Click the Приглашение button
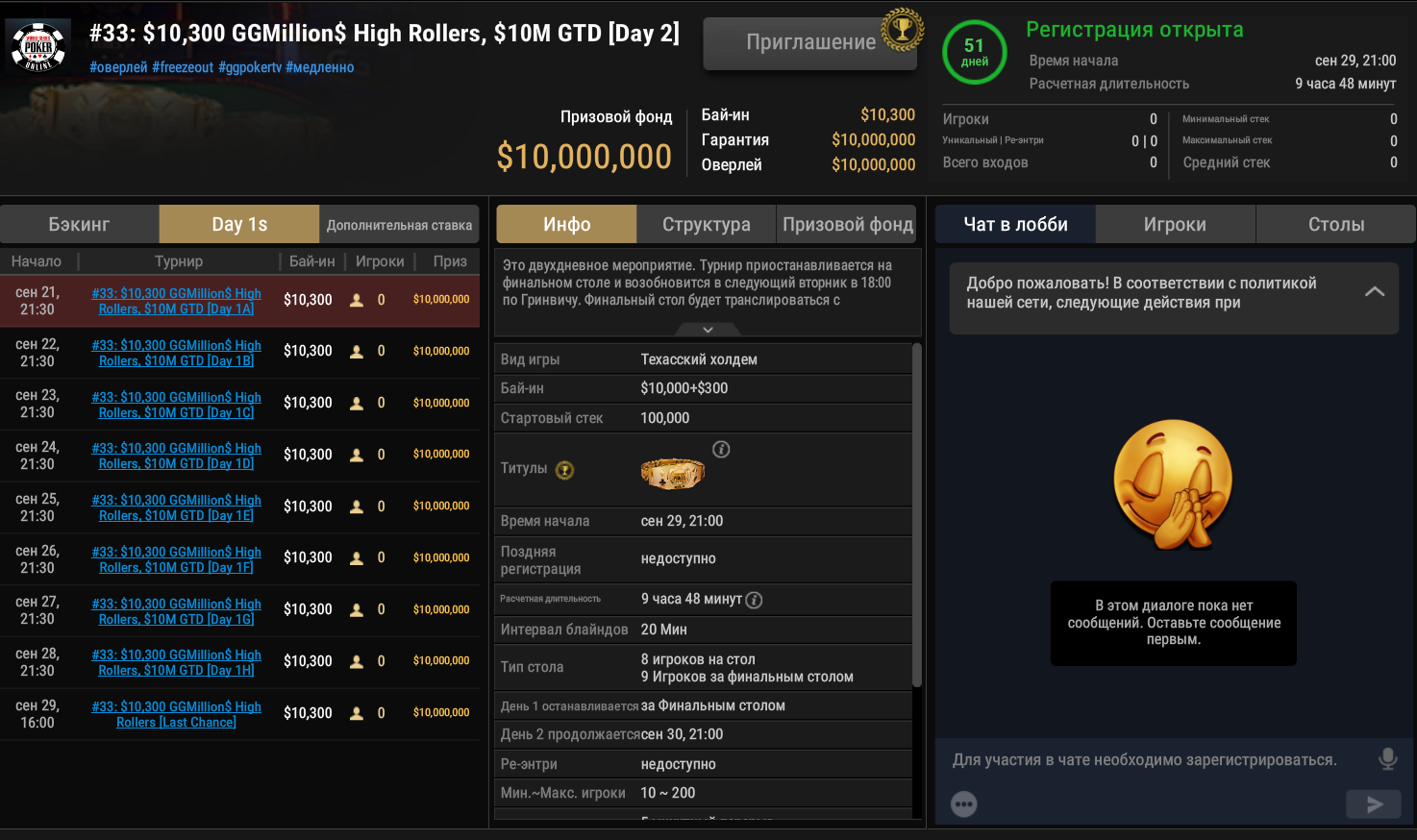The height and width of the screenshot is (840, 1417). (x=809, y=43)
